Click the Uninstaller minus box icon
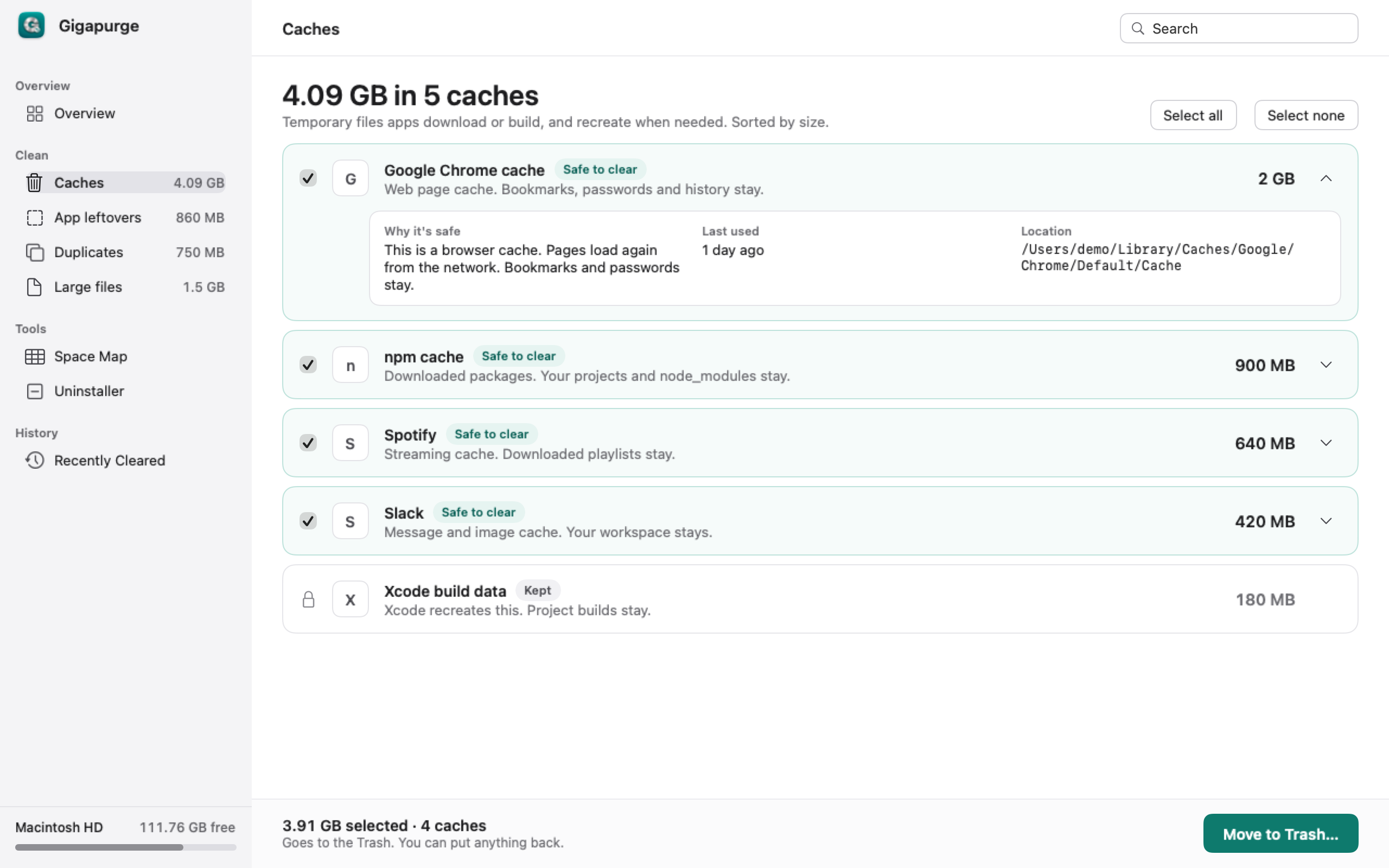 point(34,391)
